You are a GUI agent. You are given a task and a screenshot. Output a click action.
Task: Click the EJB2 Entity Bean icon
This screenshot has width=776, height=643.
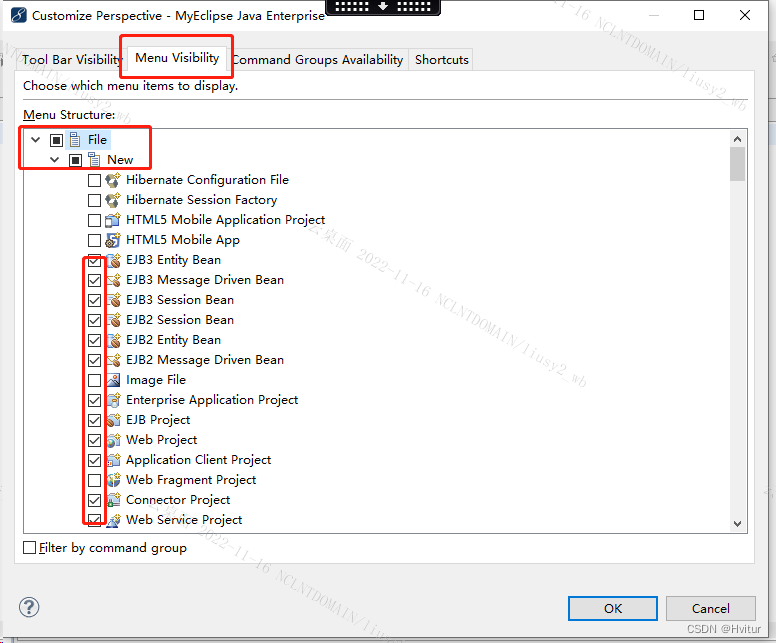point(114,340)
